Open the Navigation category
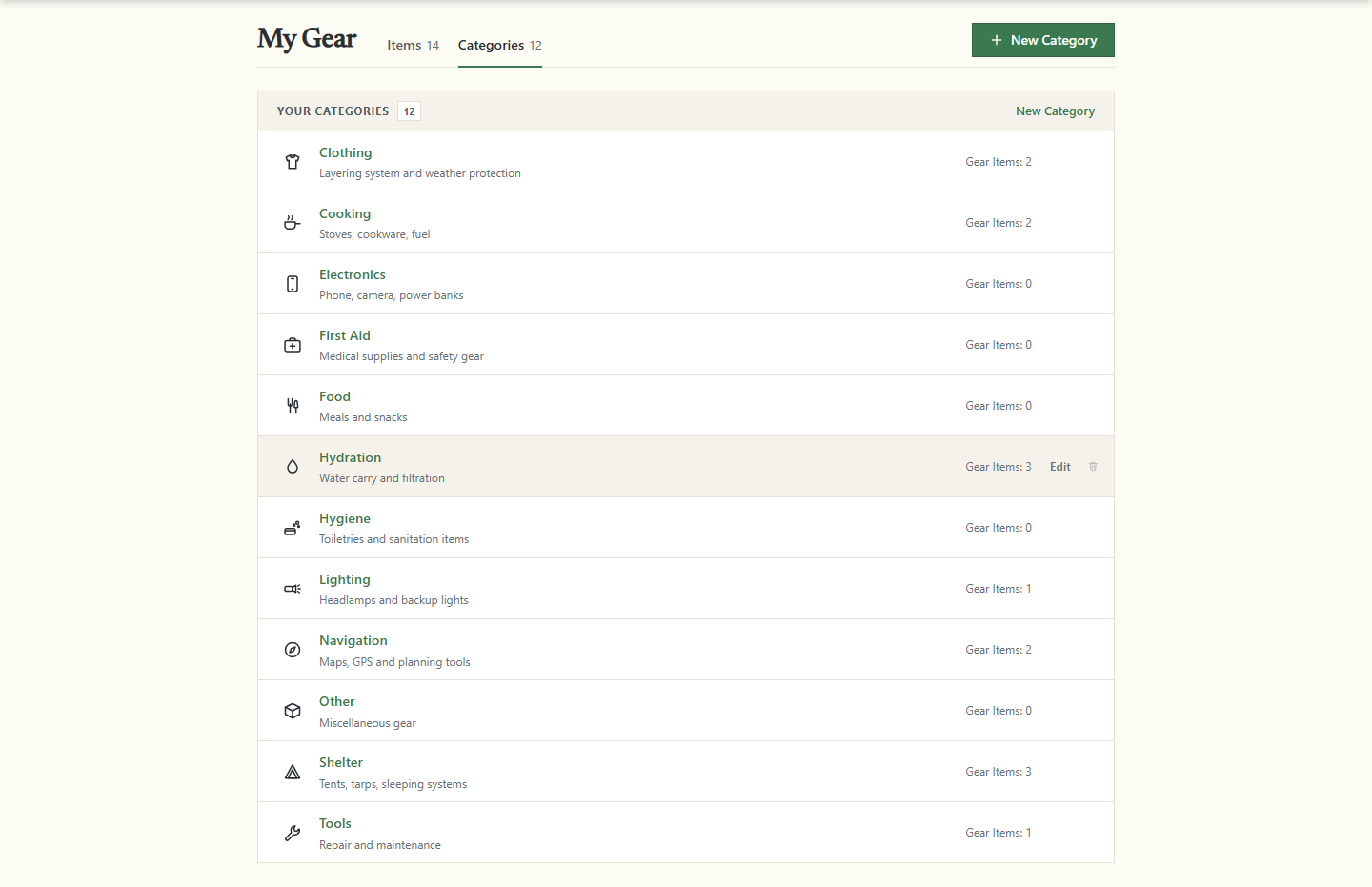The width and height of the screenshot is (1372, 887). tap(353, 640)
